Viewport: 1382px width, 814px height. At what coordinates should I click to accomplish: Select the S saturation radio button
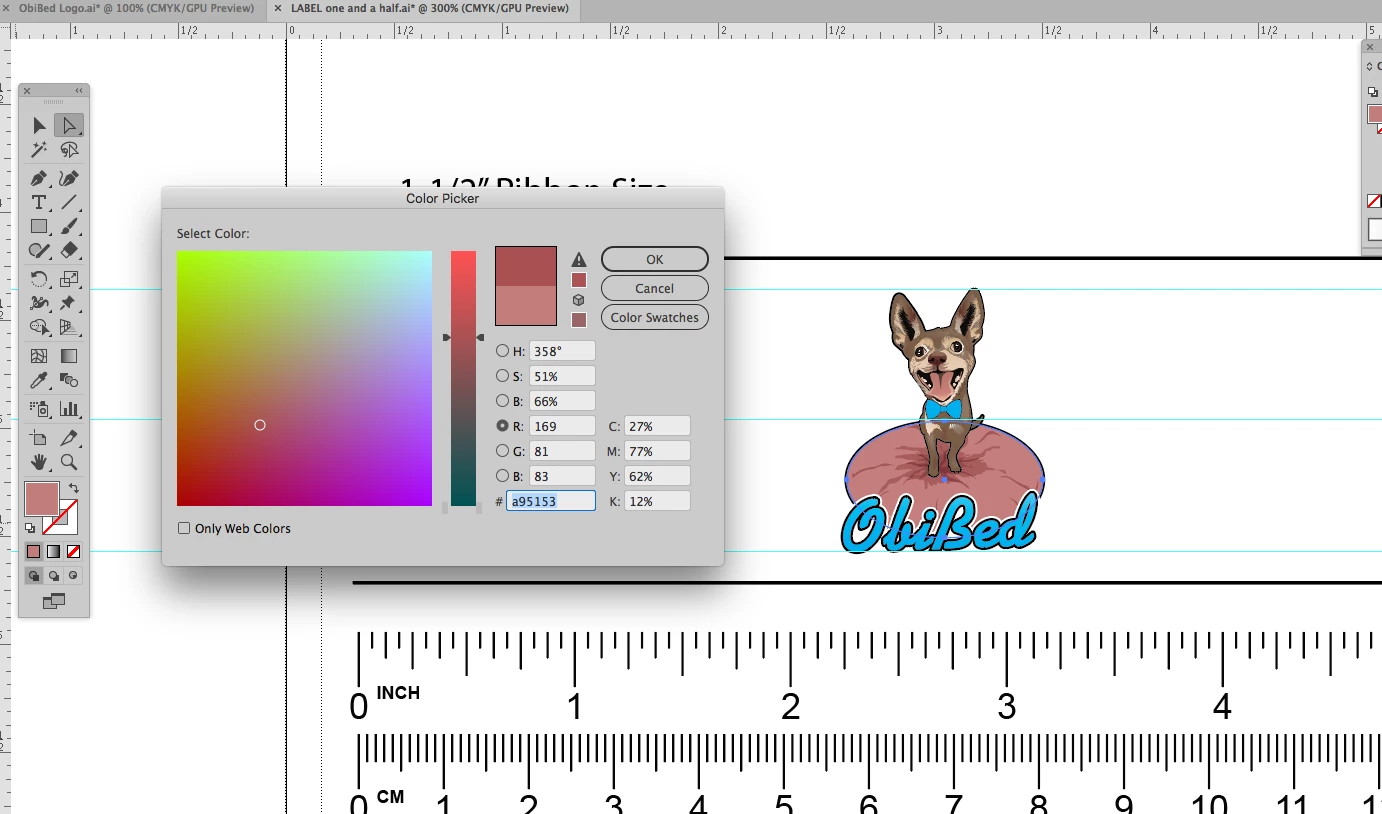point(503,376)
